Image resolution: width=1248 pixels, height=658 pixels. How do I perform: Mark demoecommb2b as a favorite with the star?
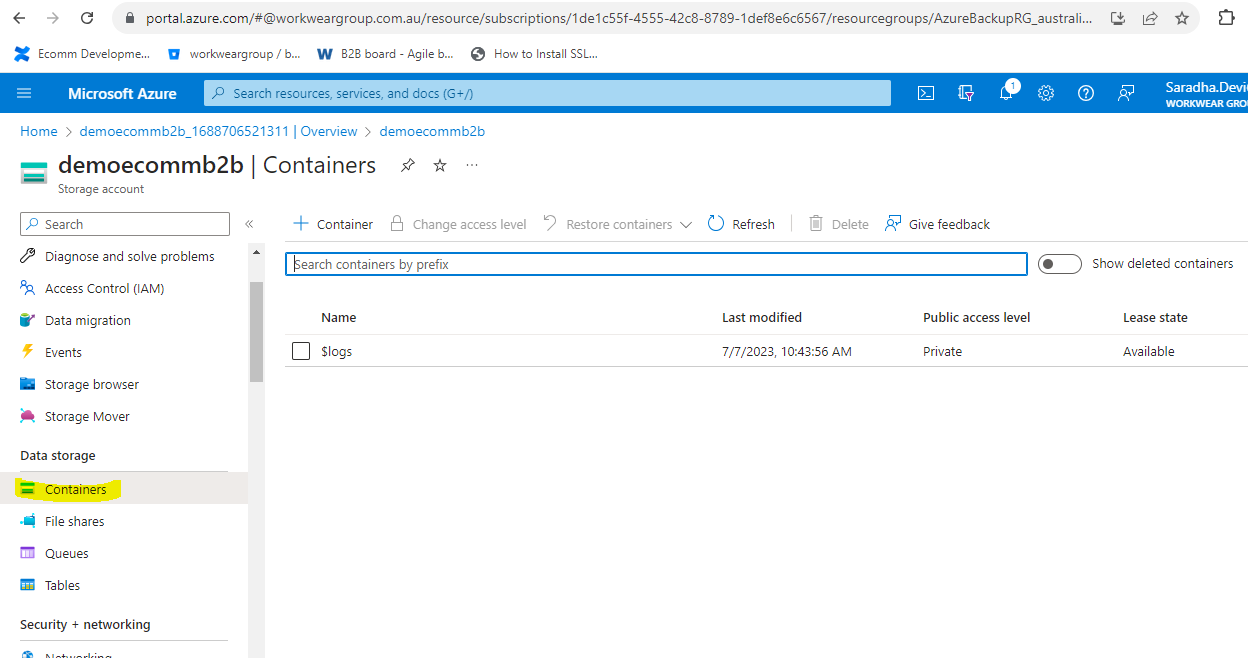(440, 166)
